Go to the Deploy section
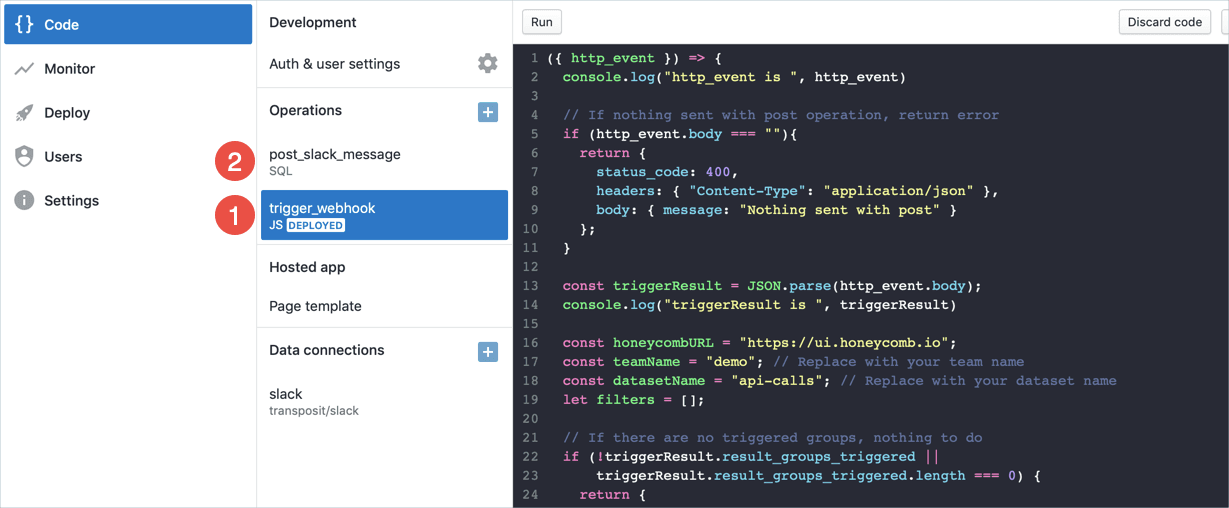Viewport: 1229px width, 508px height. coord(67,113)
